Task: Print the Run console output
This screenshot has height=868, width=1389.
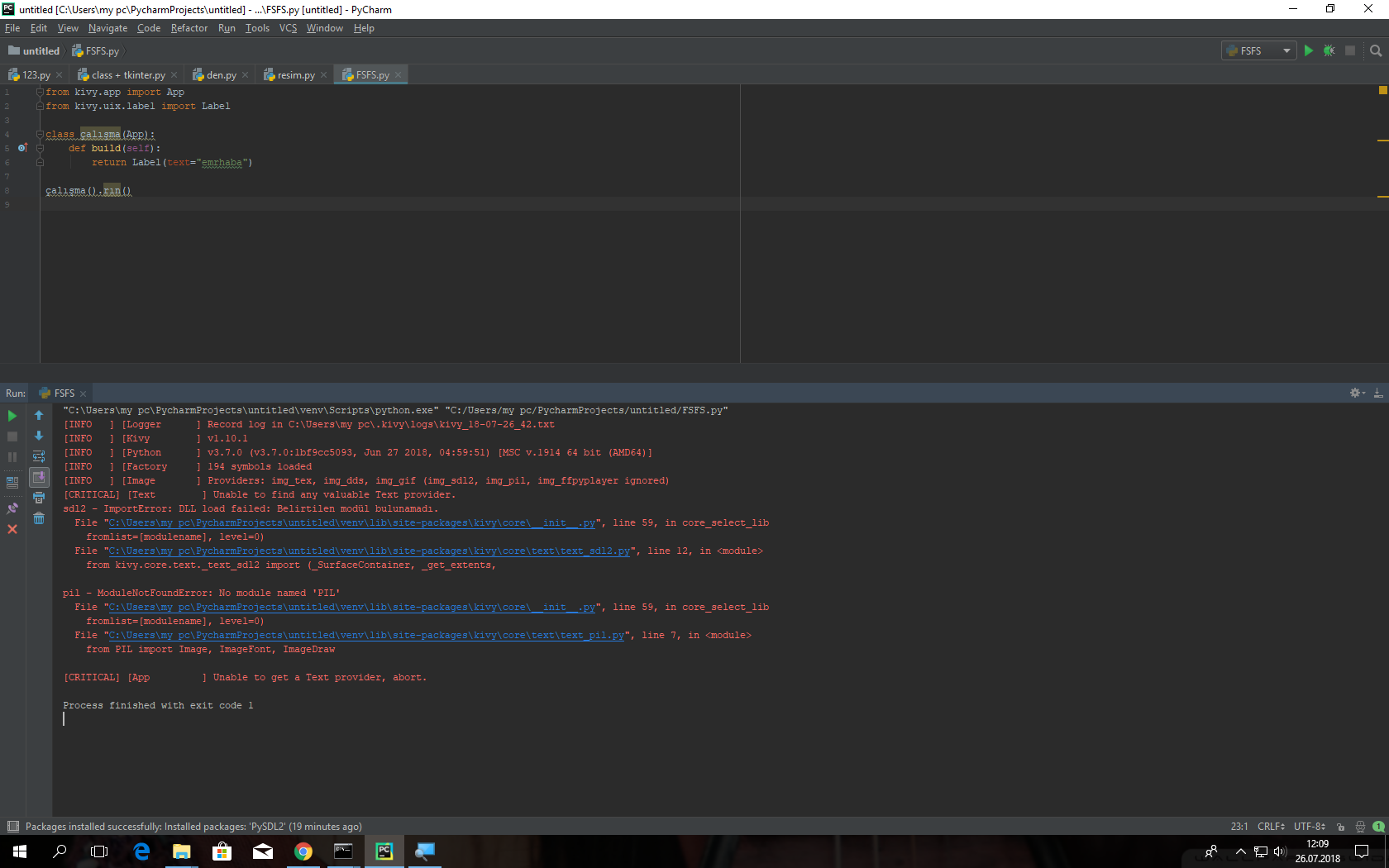Action: [x=39, y=498]
